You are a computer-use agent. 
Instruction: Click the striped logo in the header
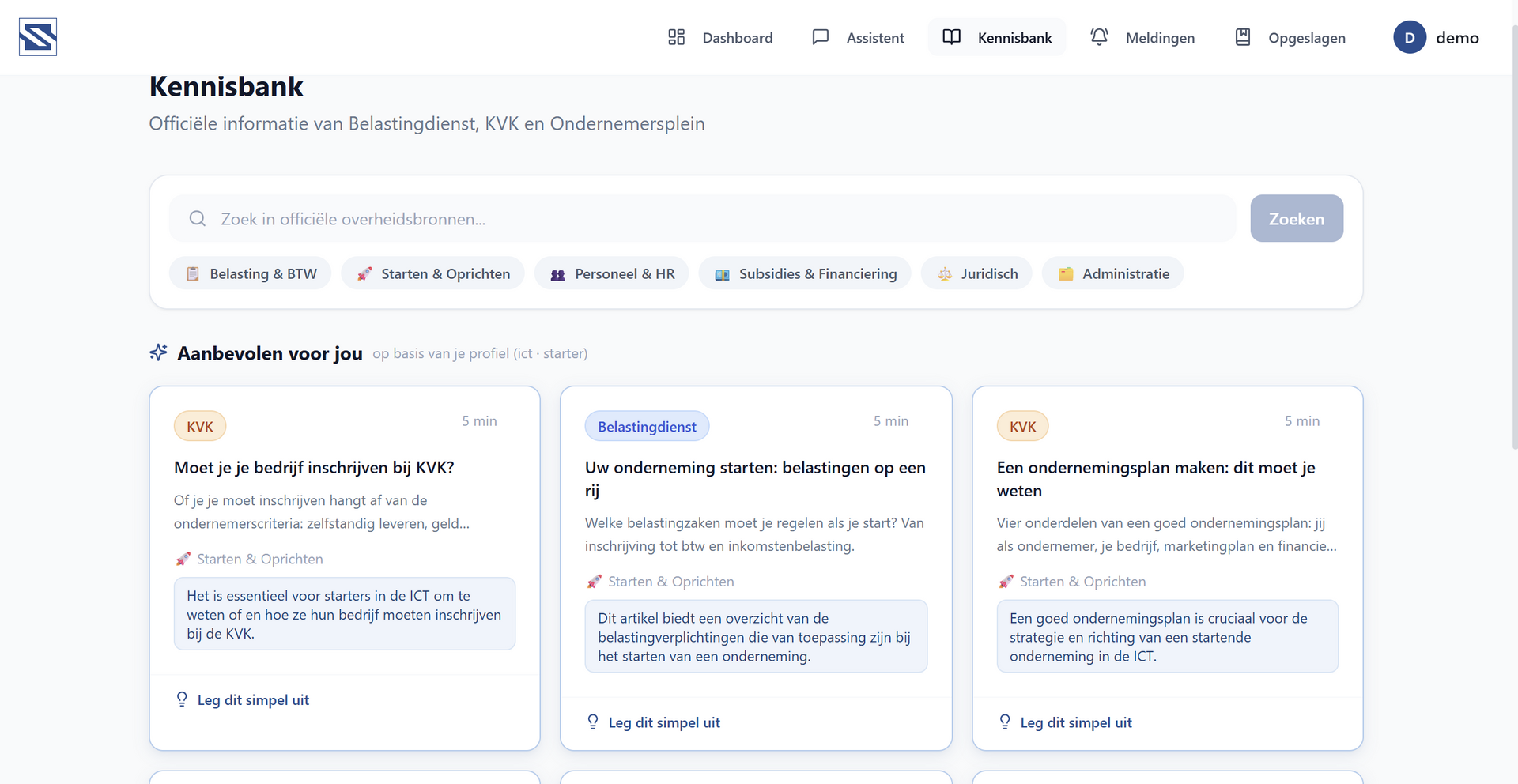38,37
